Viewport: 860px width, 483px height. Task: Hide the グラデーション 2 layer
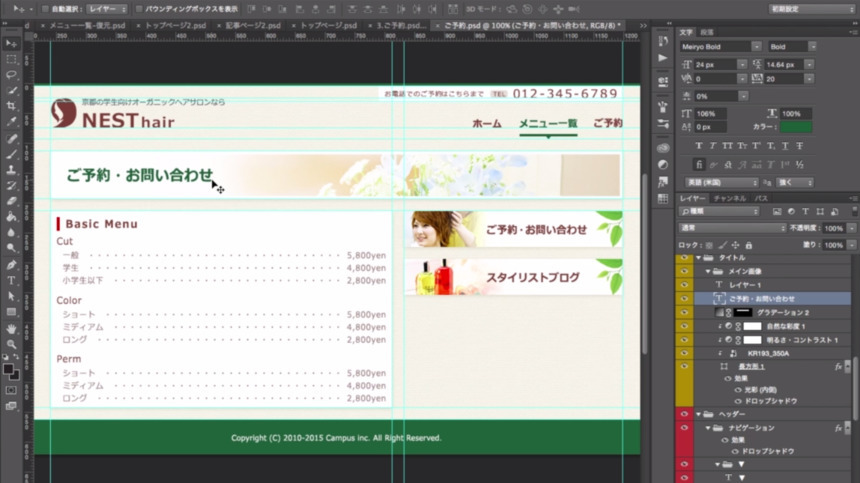point(684,312)
